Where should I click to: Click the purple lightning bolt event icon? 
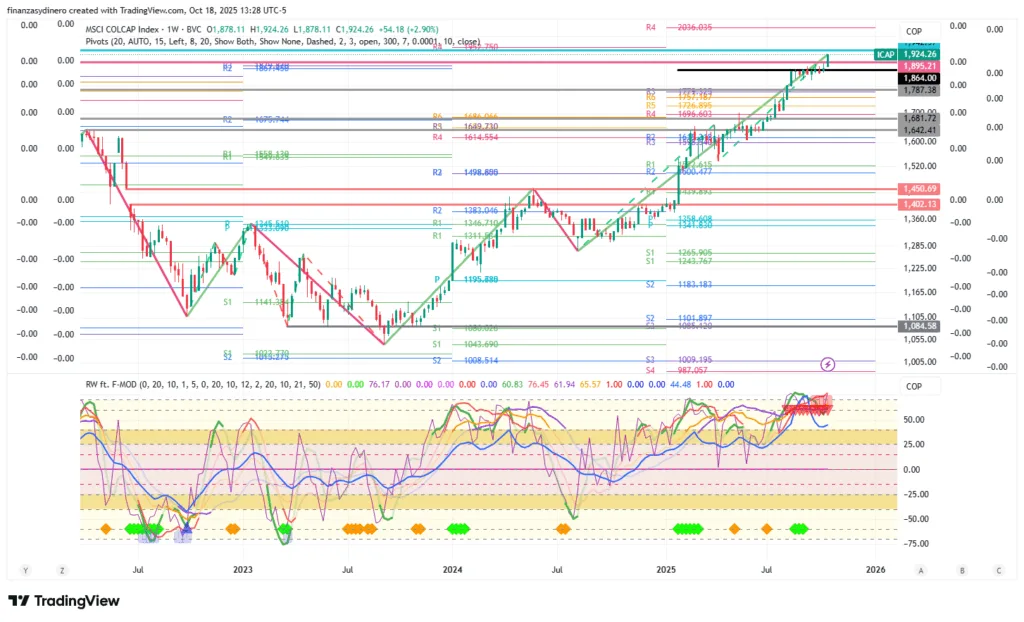(827, 363)
